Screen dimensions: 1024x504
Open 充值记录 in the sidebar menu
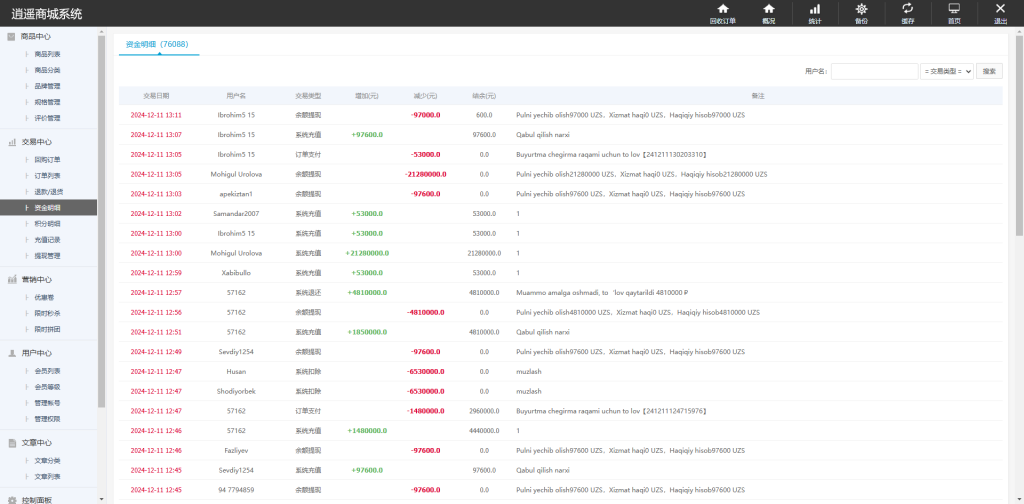(48, 240)
